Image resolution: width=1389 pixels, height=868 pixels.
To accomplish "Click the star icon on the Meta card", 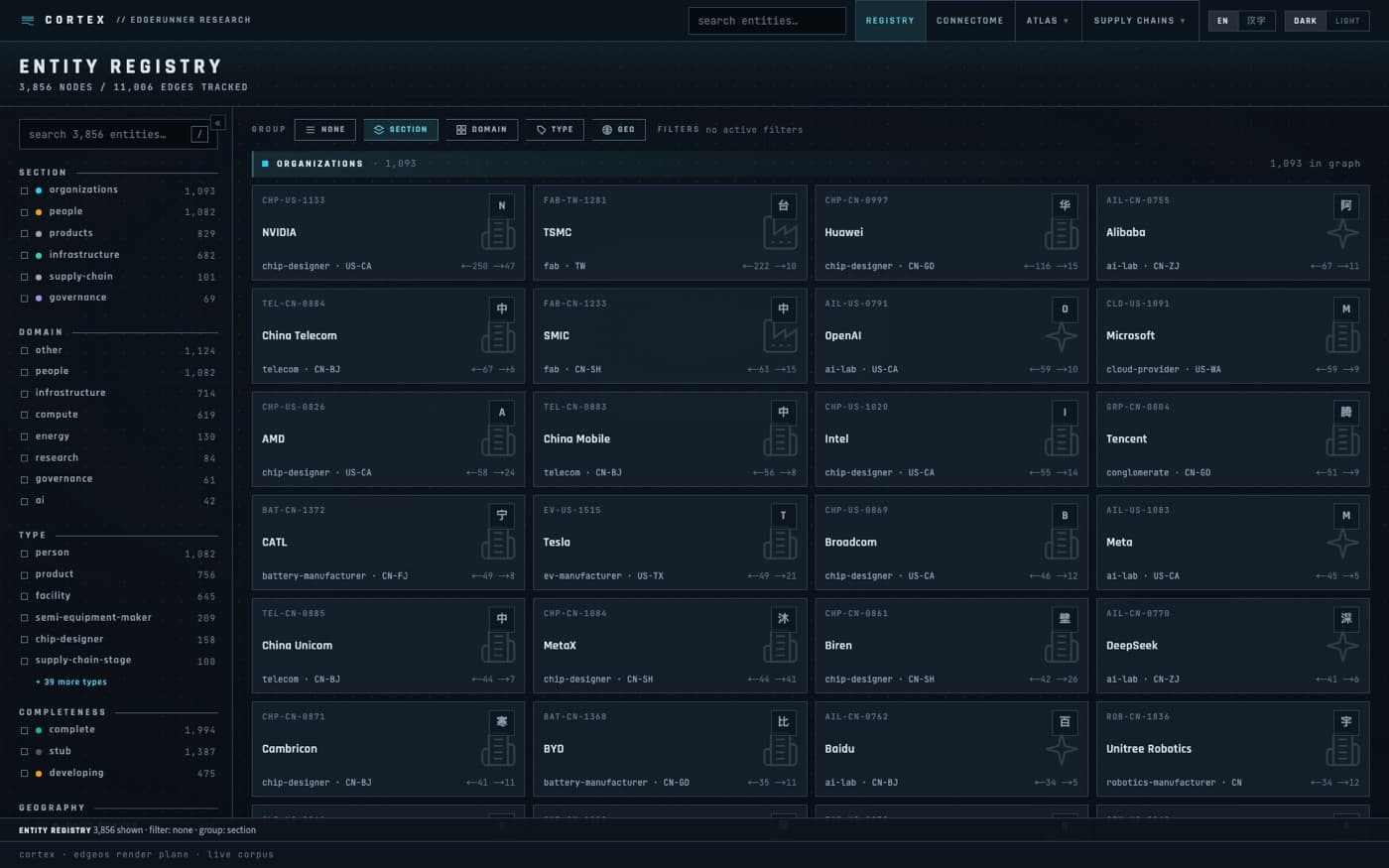I will (x=1342, y=544).
